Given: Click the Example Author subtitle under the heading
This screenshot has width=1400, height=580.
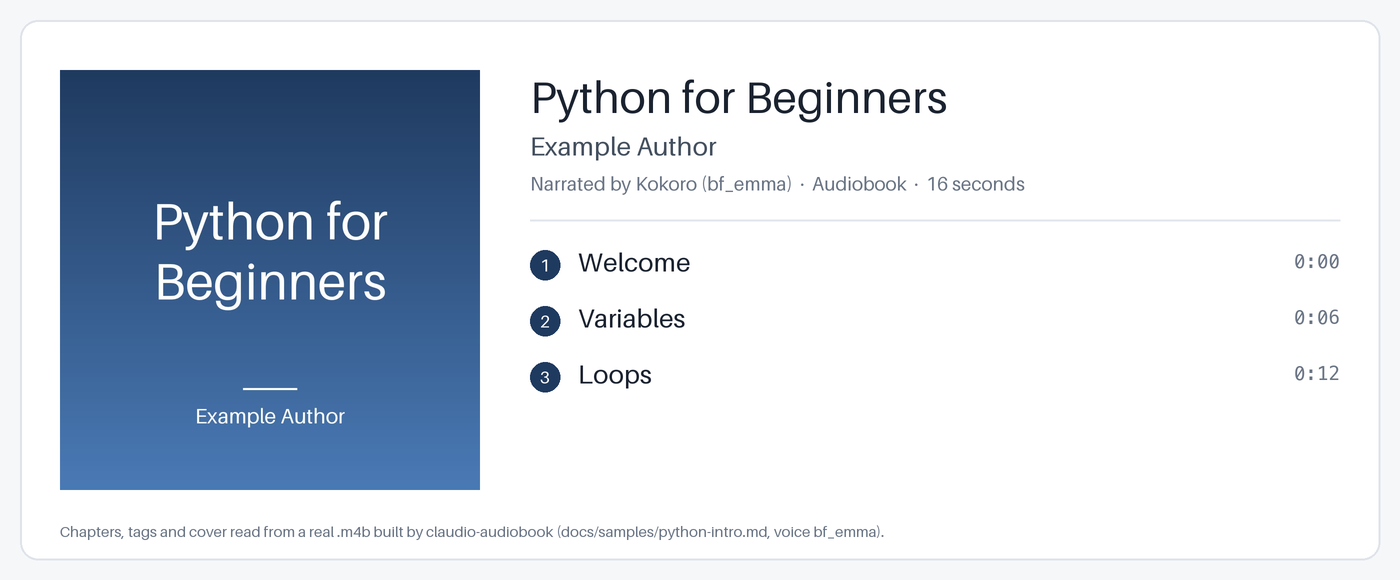Looking at the screenshot, I should tap(624, 147).
